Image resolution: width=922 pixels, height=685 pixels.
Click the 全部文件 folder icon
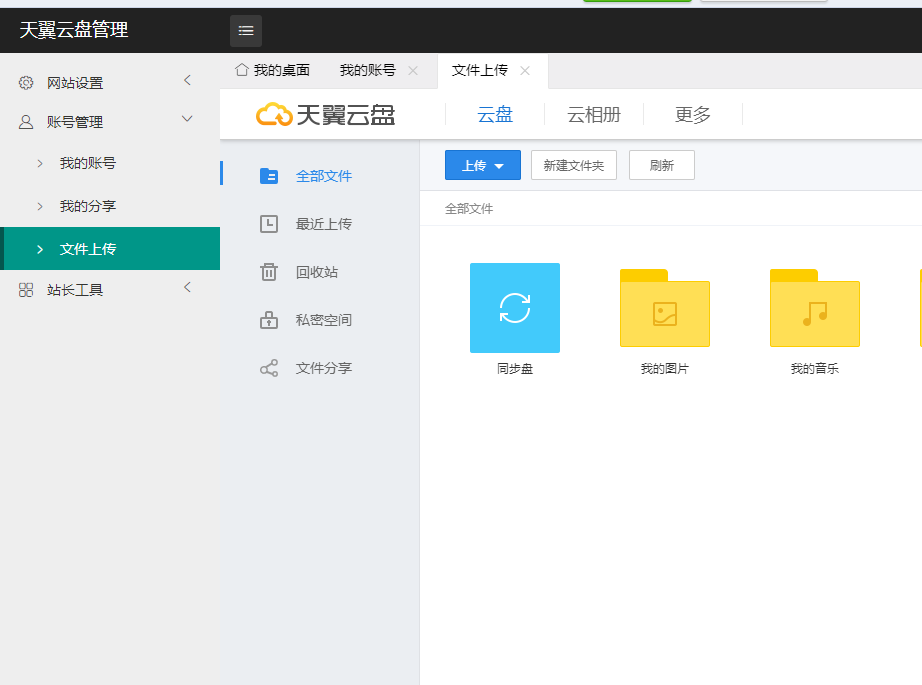269,176
